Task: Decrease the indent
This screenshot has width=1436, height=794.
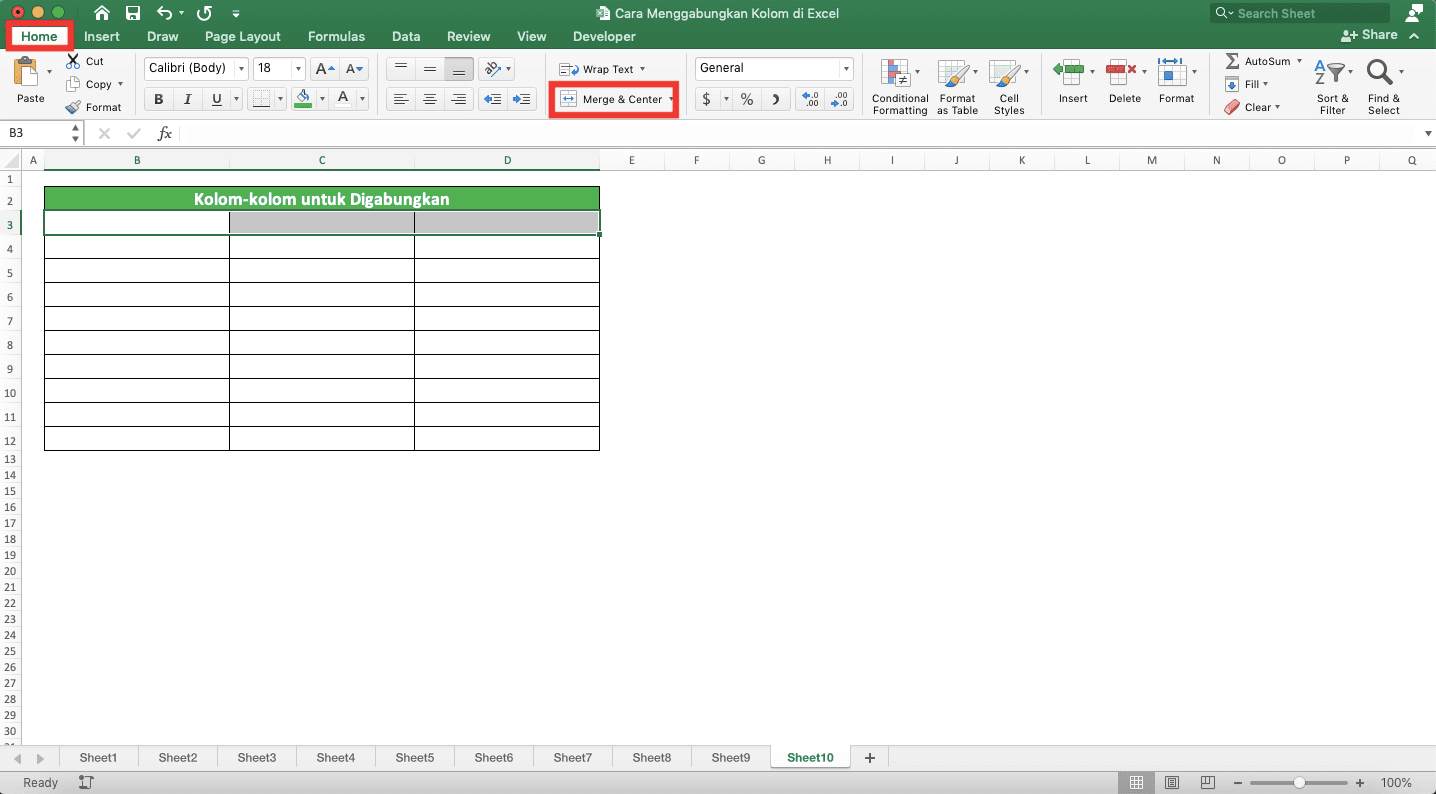Action: pyautogui.click(x=491, y=99)
